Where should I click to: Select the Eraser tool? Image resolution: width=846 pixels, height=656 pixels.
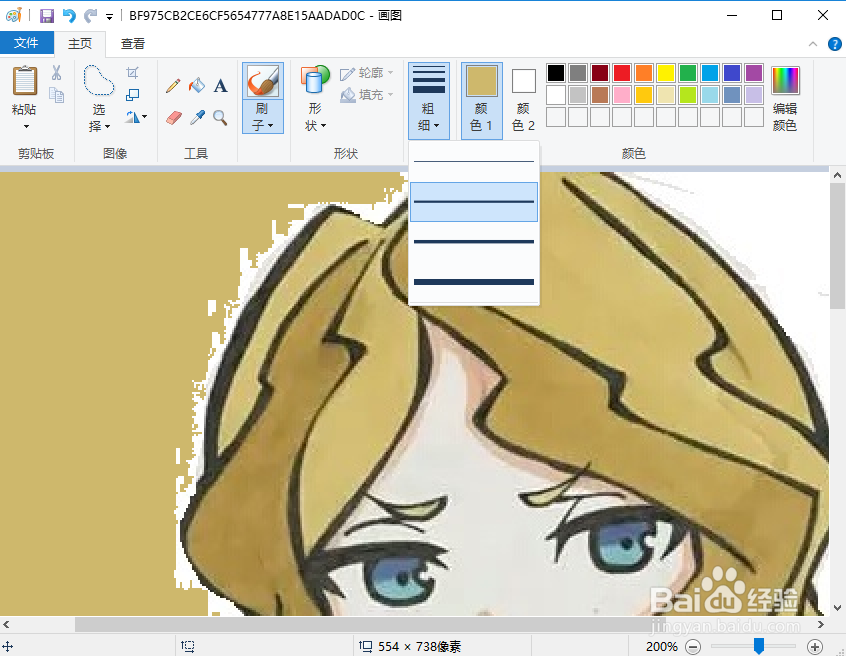[x=173, y=117]
